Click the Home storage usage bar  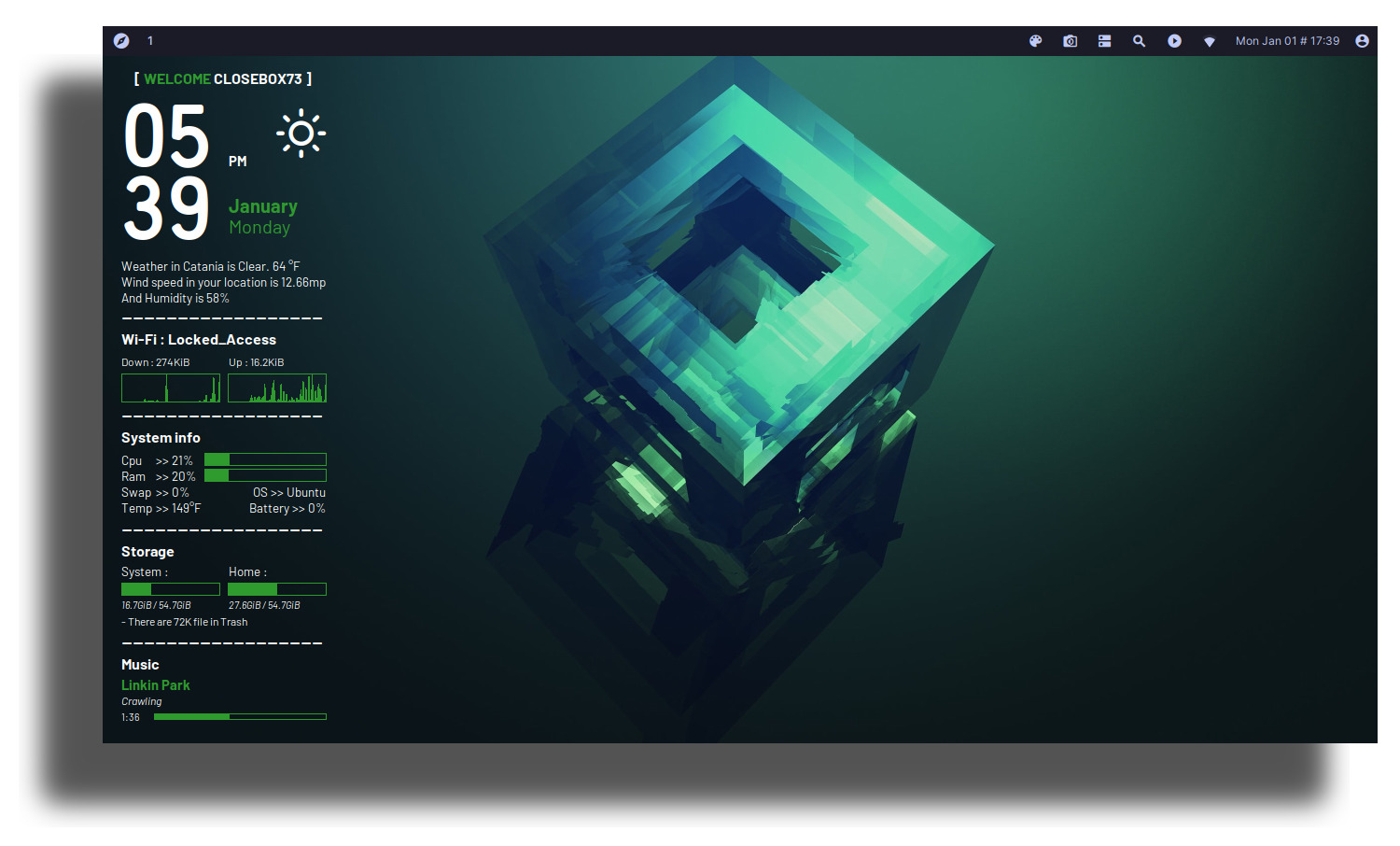[277, 589]
